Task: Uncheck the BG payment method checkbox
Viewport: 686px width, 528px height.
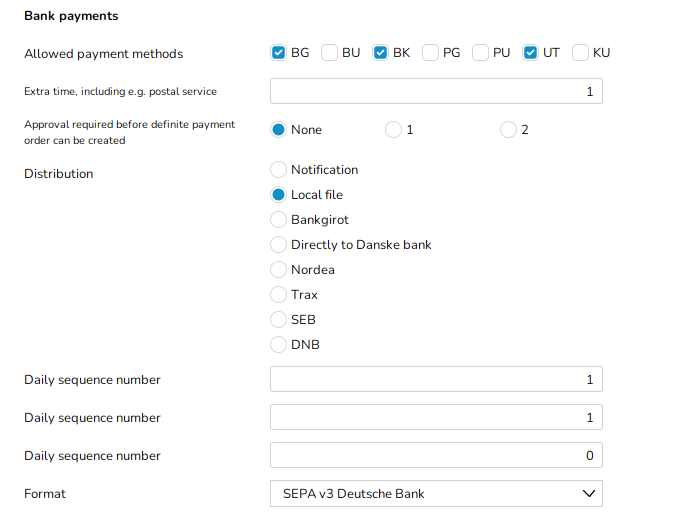Action: click(x=279, y=53)
